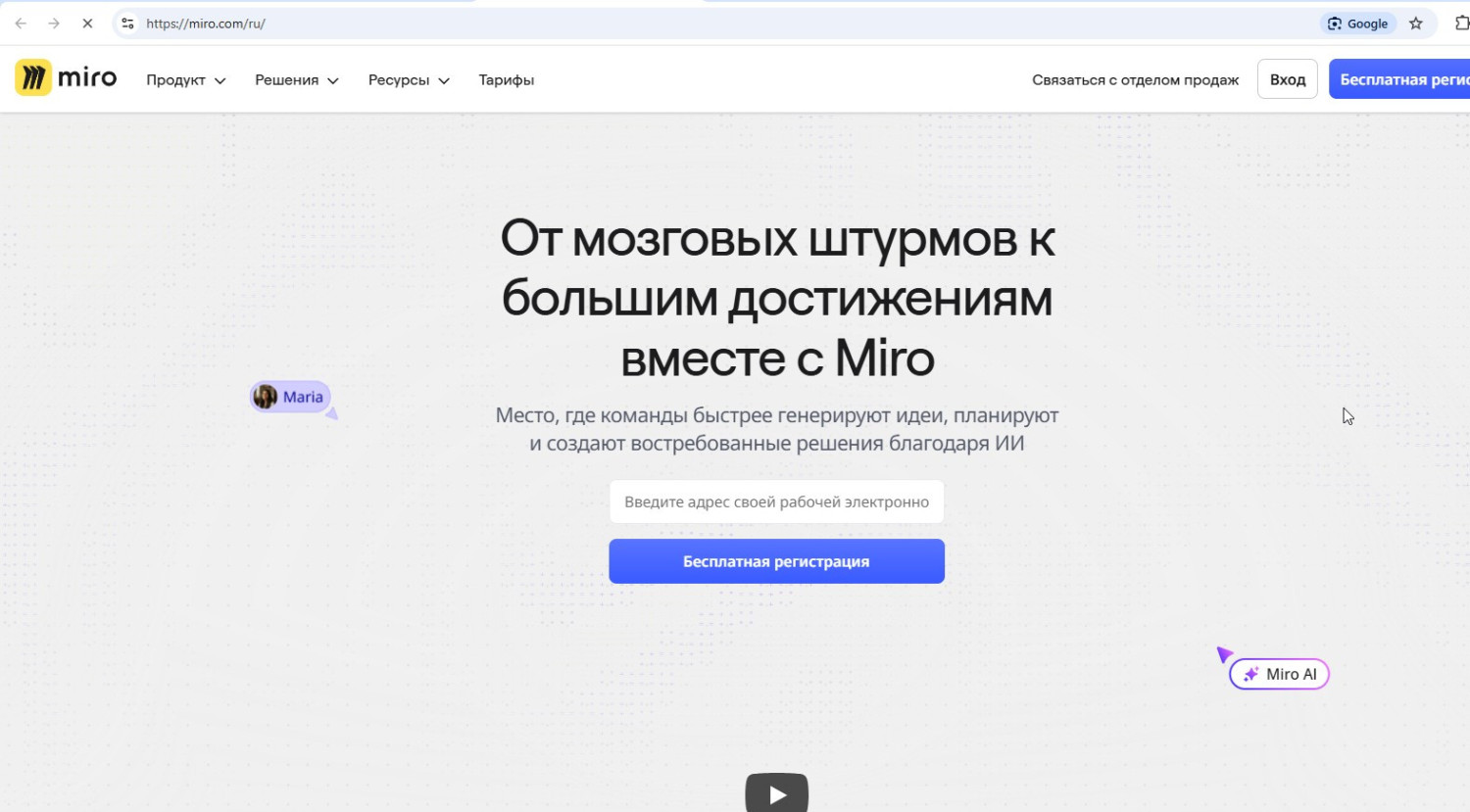Click the Google Lens search chip
1470x812 pixels.
[x=1357, y=24]
